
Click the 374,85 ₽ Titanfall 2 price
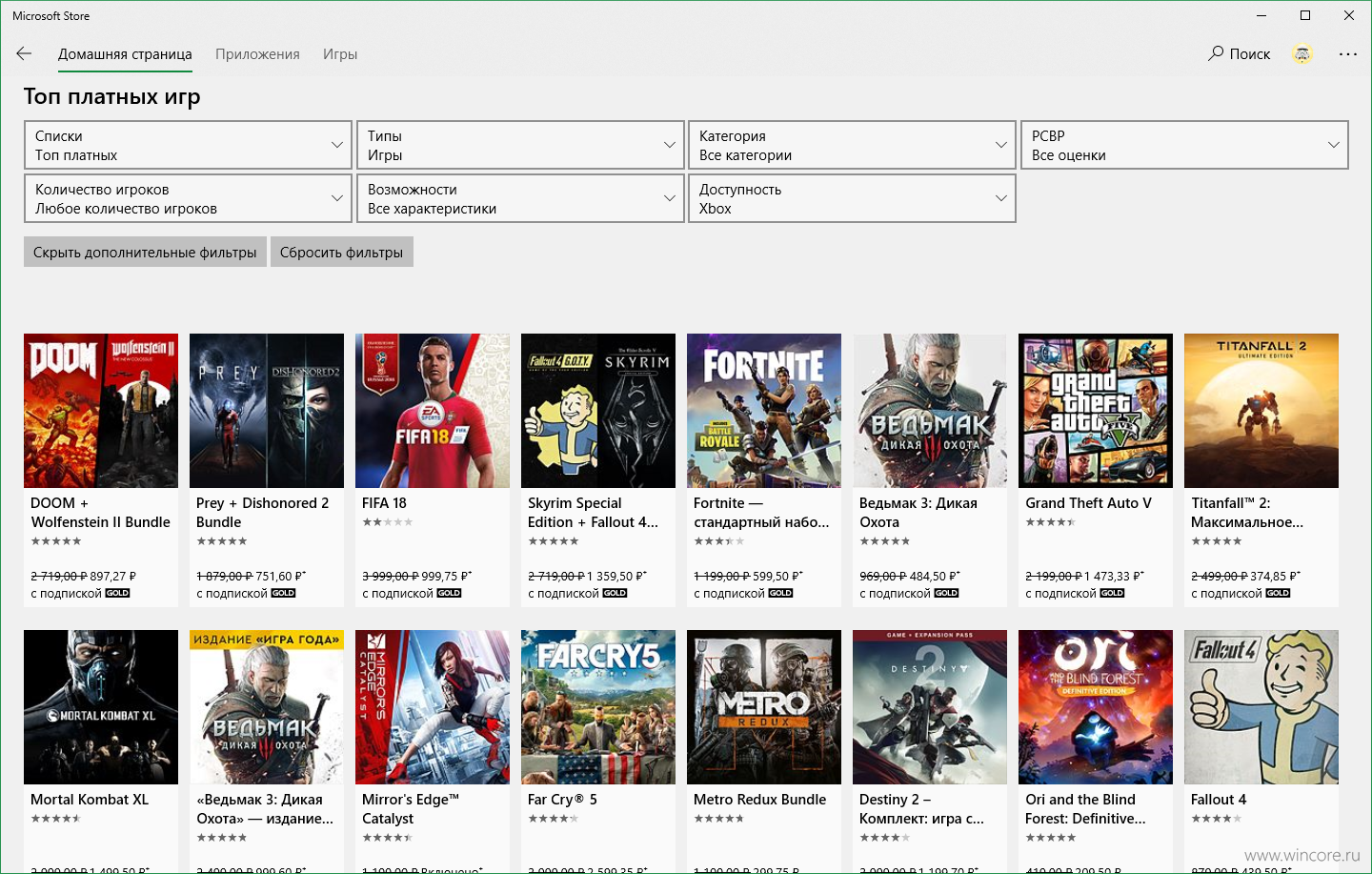[1276, 577]
